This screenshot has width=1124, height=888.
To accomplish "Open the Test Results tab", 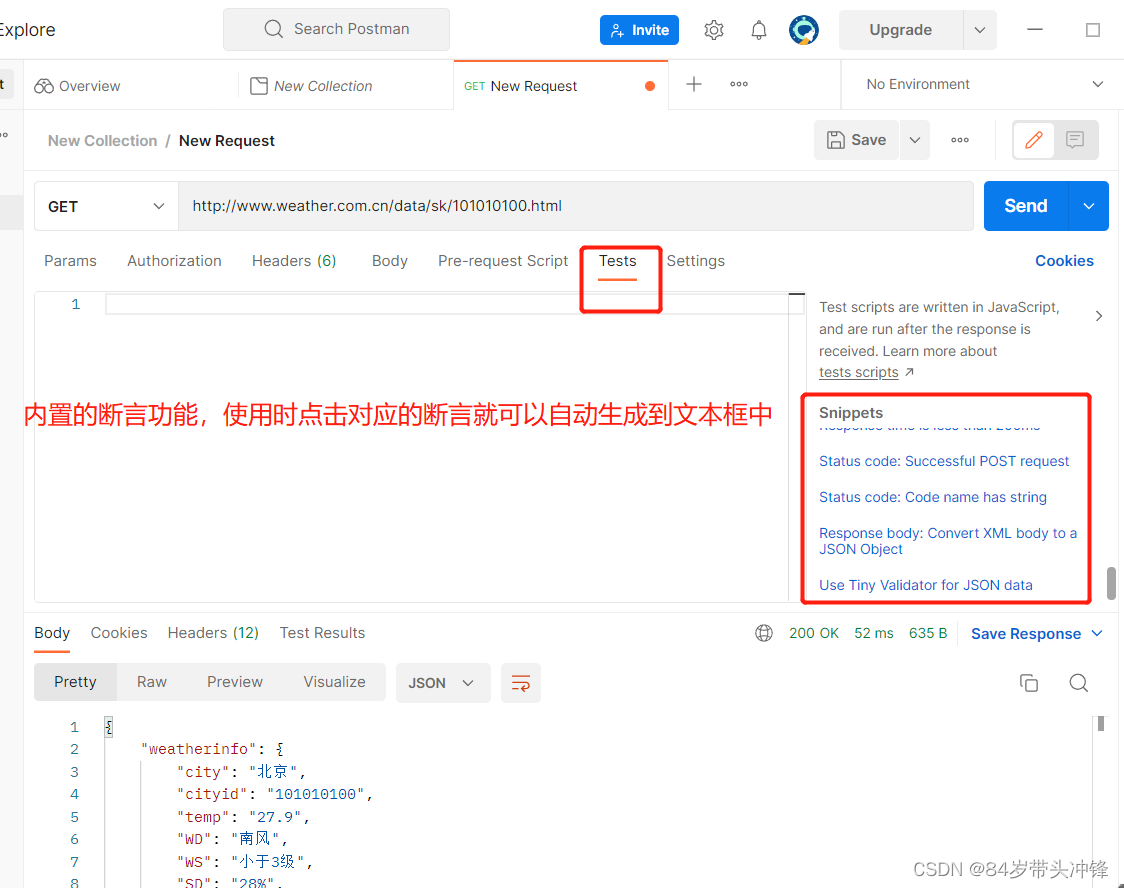I will click(322, 632).
